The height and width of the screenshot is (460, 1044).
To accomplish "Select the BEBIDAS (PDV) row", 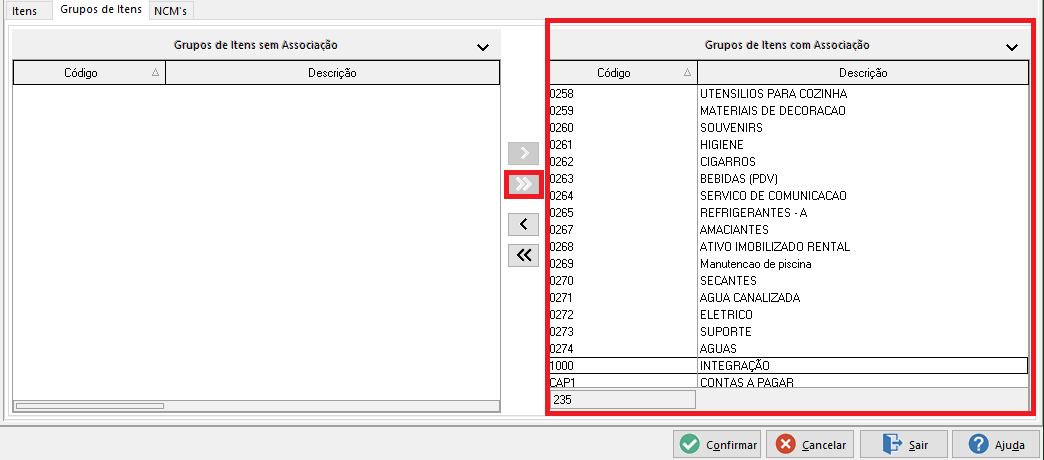I will (x=788, y=178).
